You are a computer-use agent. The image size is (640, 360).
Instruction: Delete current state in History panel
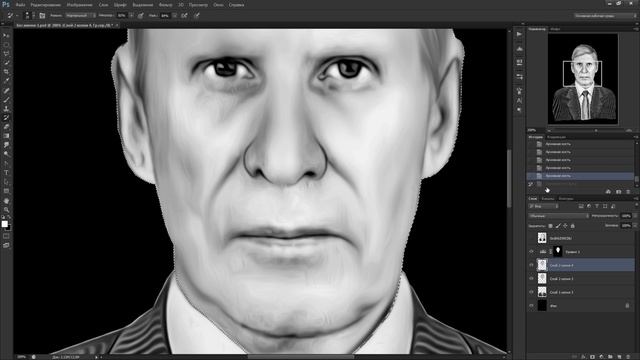tap(628, 191)
